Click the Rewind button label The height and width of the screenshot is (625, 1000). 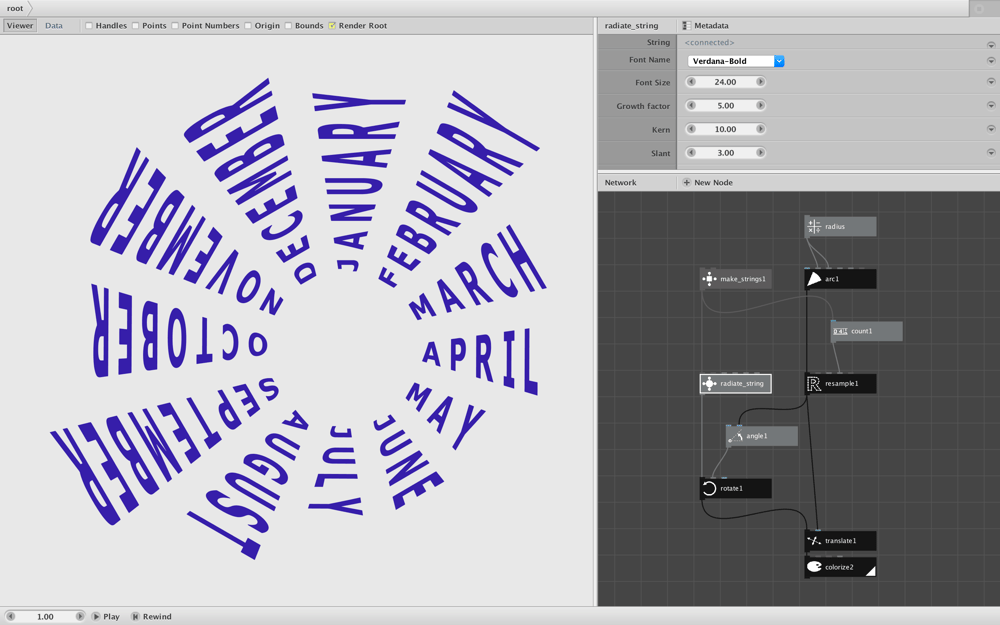[x=157, y=616]
